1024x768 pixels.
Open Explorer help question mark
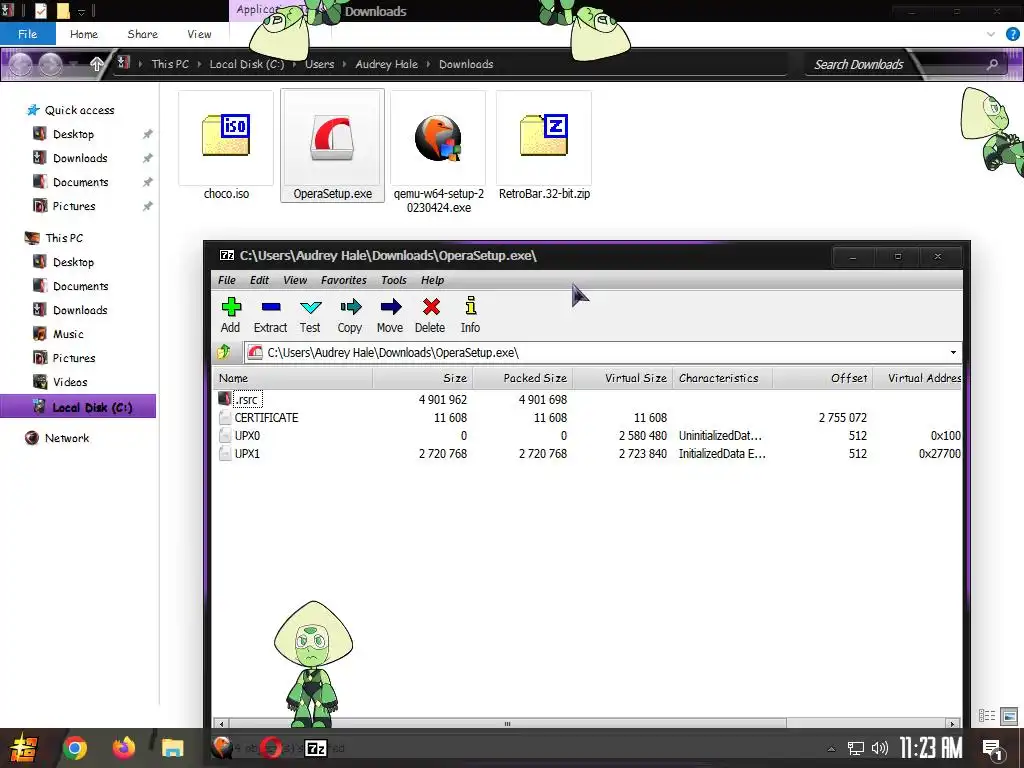click(1012, 34)
